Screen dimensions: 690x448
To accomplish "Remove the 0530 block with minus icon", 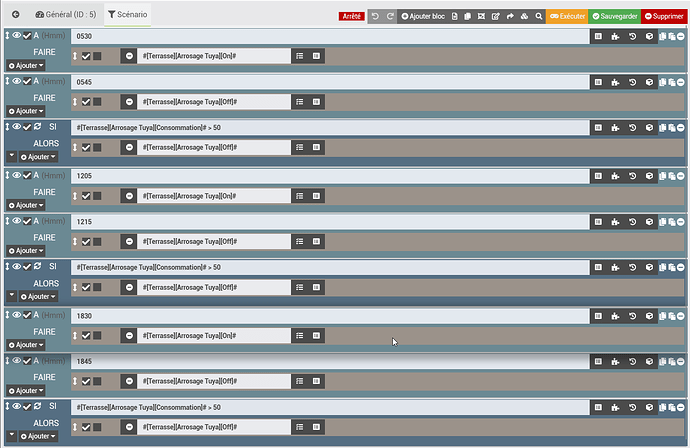I will pos(681,37).
